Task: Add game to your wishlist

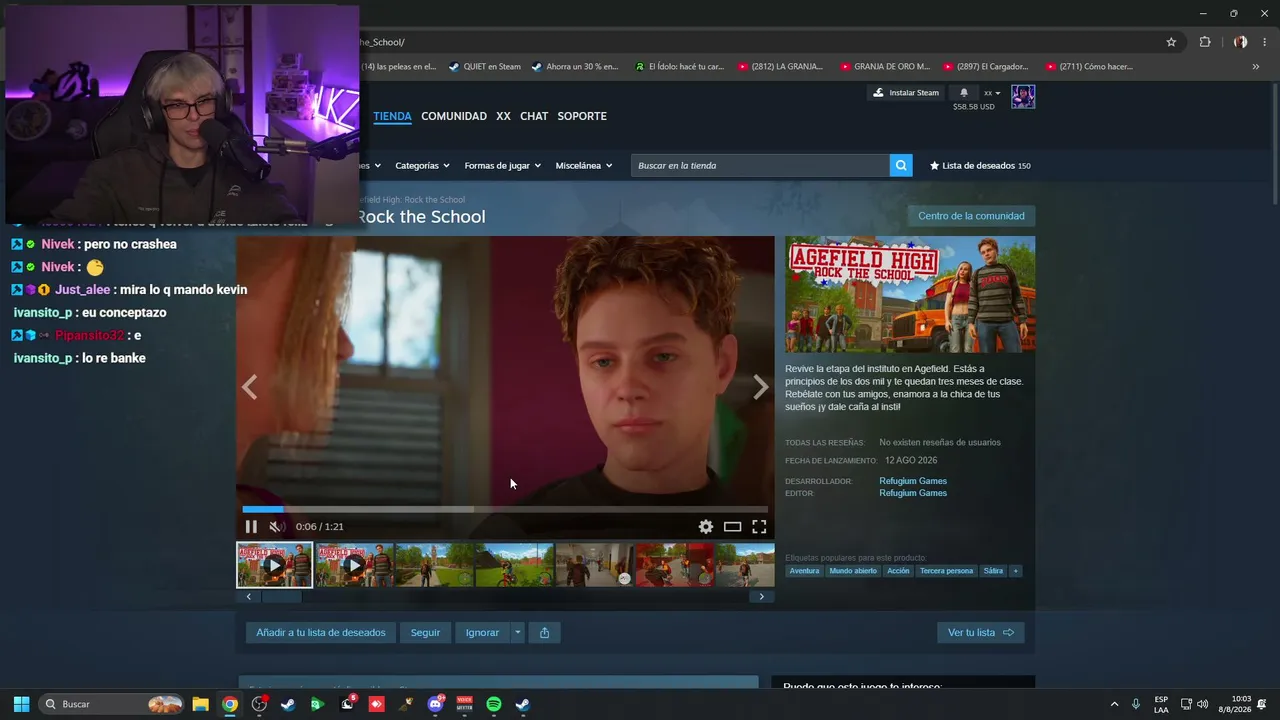Action: point(321,633)
